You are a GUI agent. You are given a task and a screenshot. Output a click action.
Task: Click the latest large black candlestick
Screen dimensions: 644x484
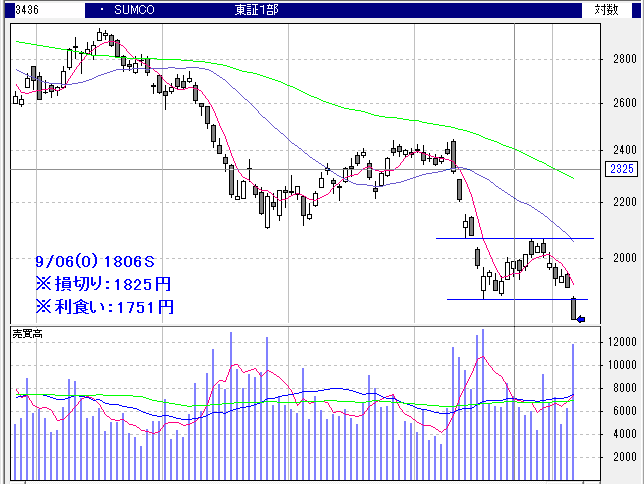[x=574, y=308]
